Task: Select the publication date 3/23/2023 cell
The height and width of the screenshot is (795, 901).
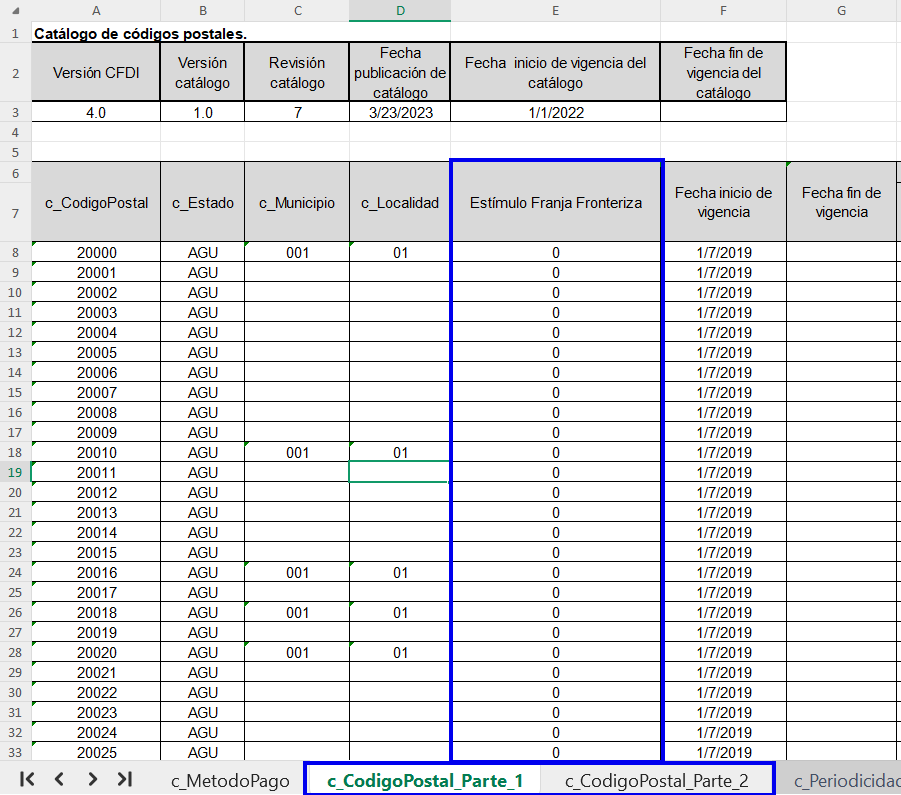Action: click(399, 112)
